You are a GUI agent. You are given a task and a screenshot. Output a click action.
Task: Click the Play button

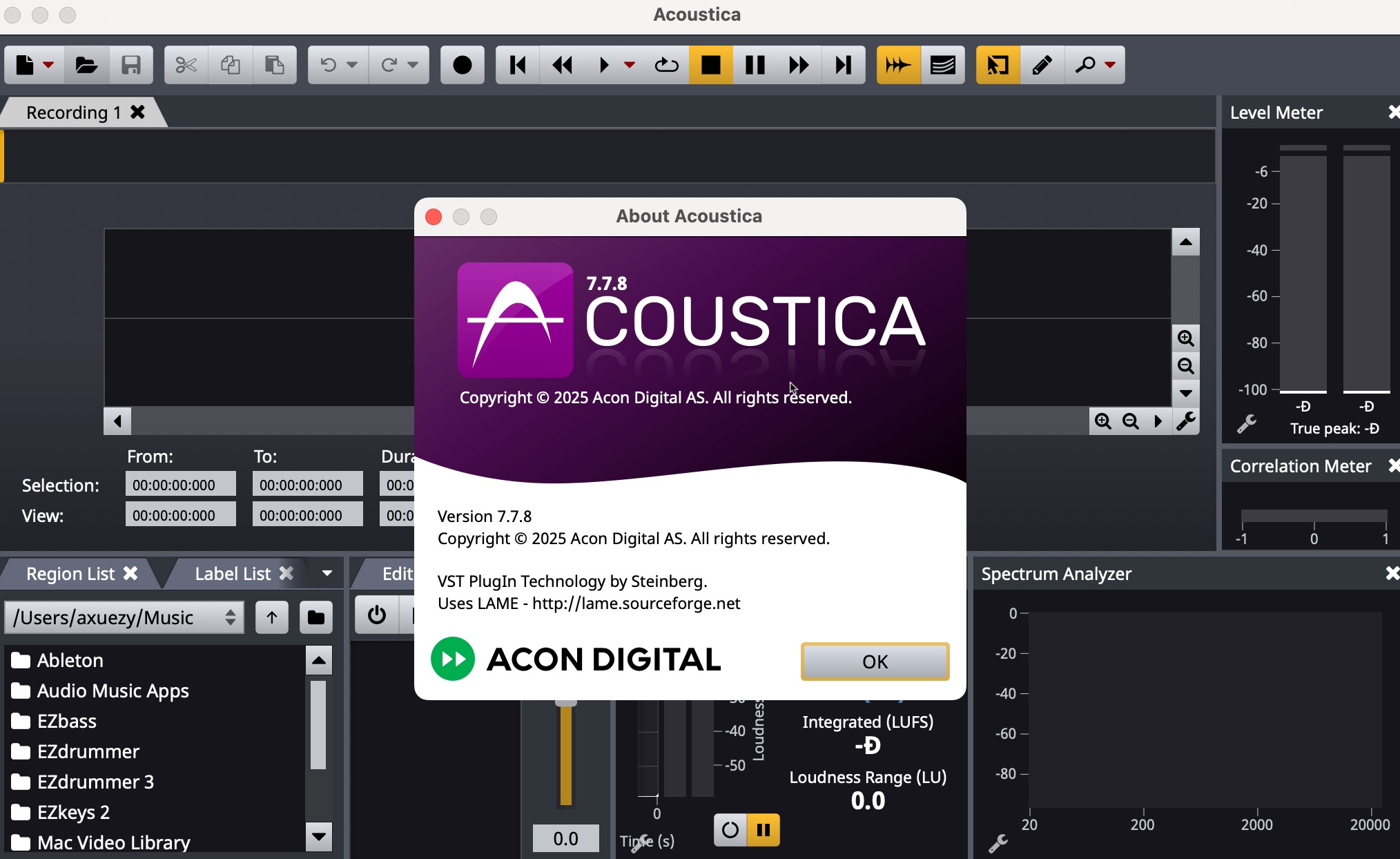(603, 65)
